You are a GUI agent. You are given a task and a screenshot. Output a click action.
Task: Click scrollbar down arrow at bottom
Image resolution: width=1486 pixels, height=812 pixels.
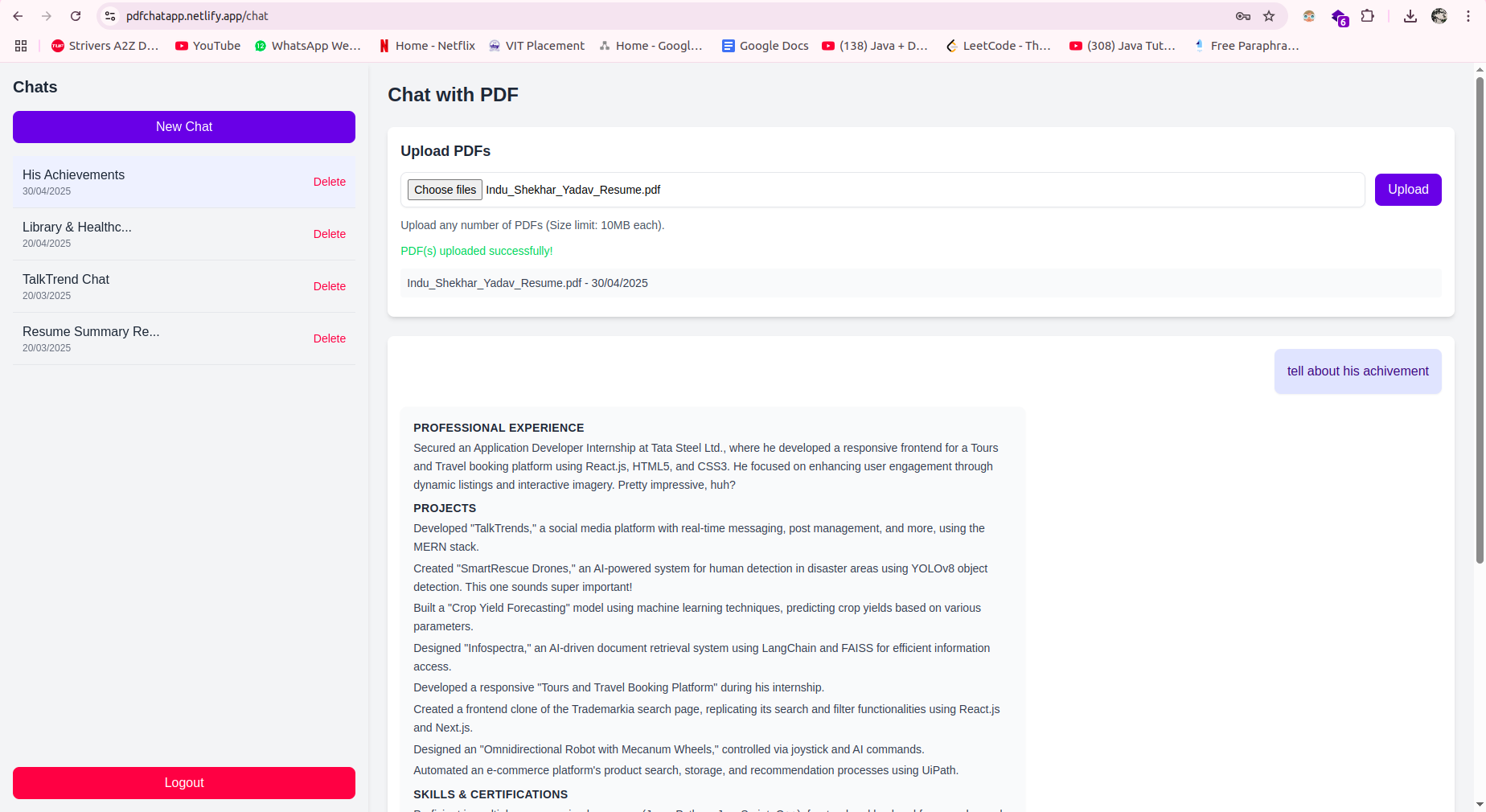point(1480,804)
